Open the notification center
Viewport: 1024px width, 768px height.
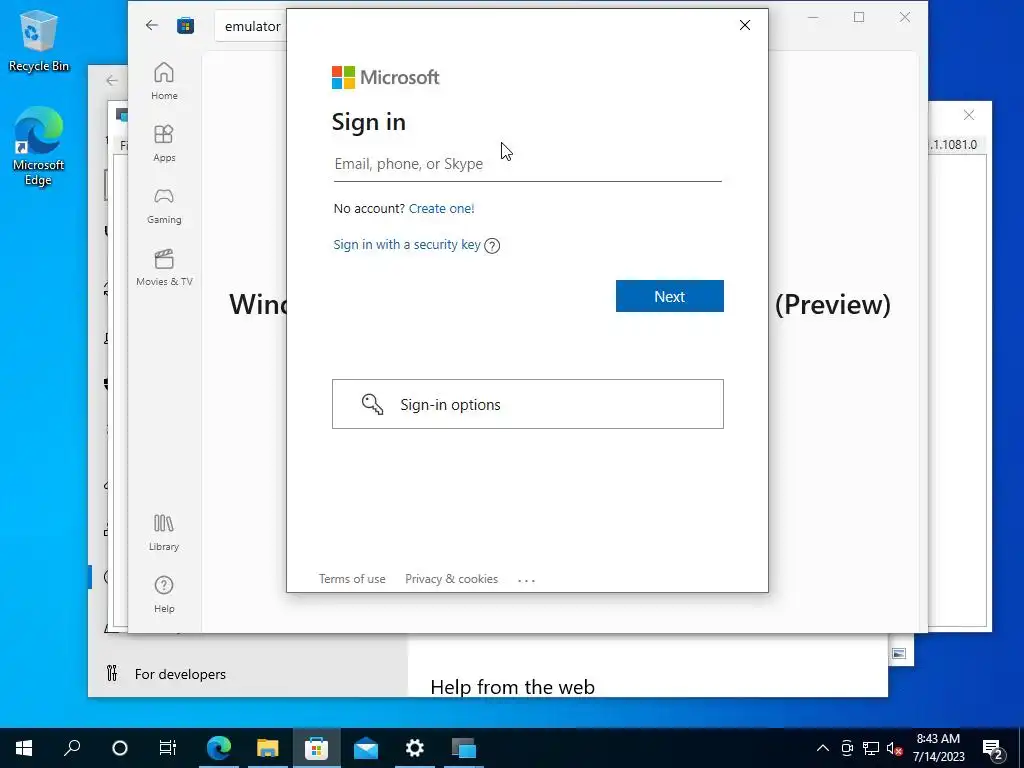click(993, 748)
